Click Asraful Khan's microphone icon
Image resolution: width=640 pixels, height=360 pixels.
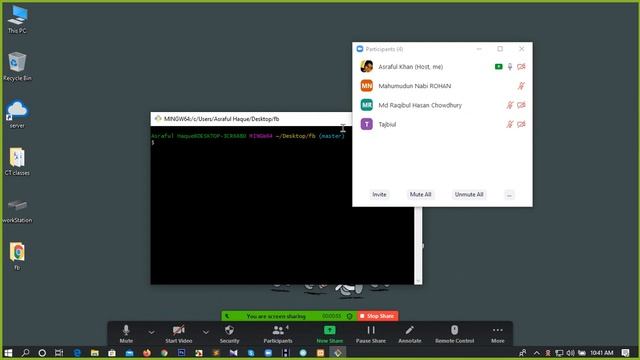coord(510,67)
